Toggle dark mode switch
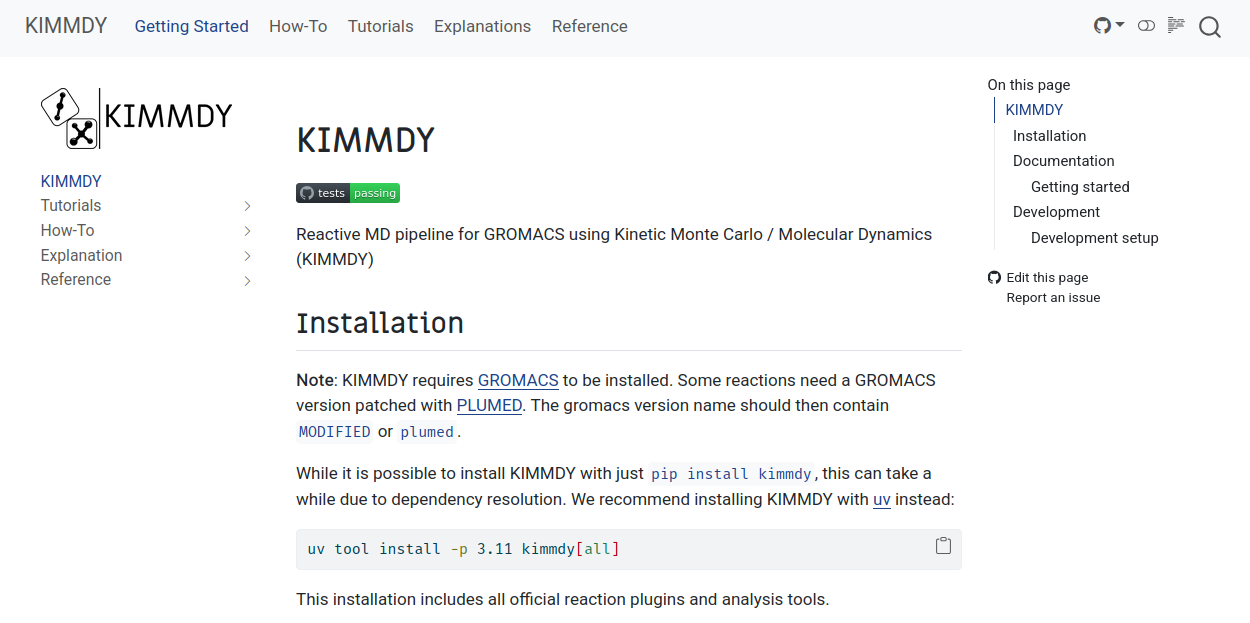Viewport: 1250px width, 623px height. point(1146,26)
